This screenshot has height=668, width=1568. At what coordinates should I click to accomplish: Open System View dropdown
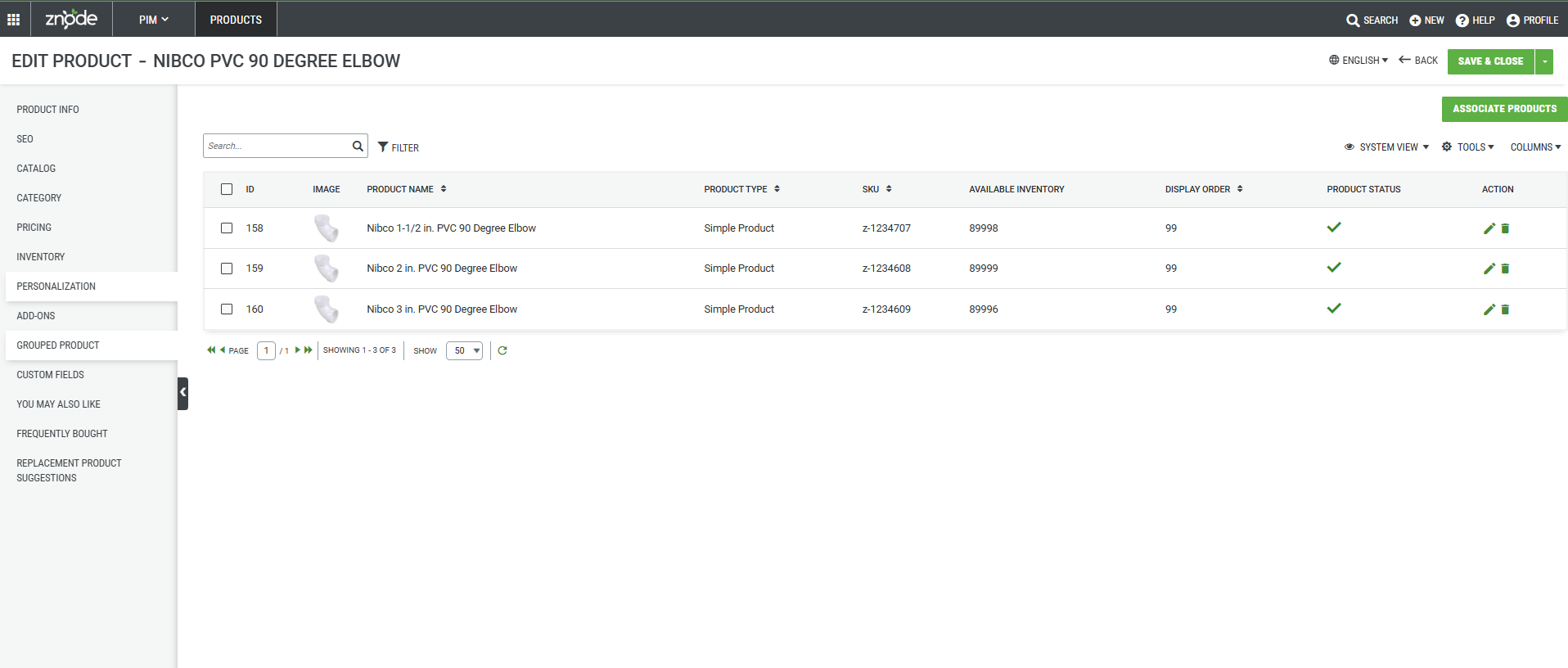tap(1386, 147)
